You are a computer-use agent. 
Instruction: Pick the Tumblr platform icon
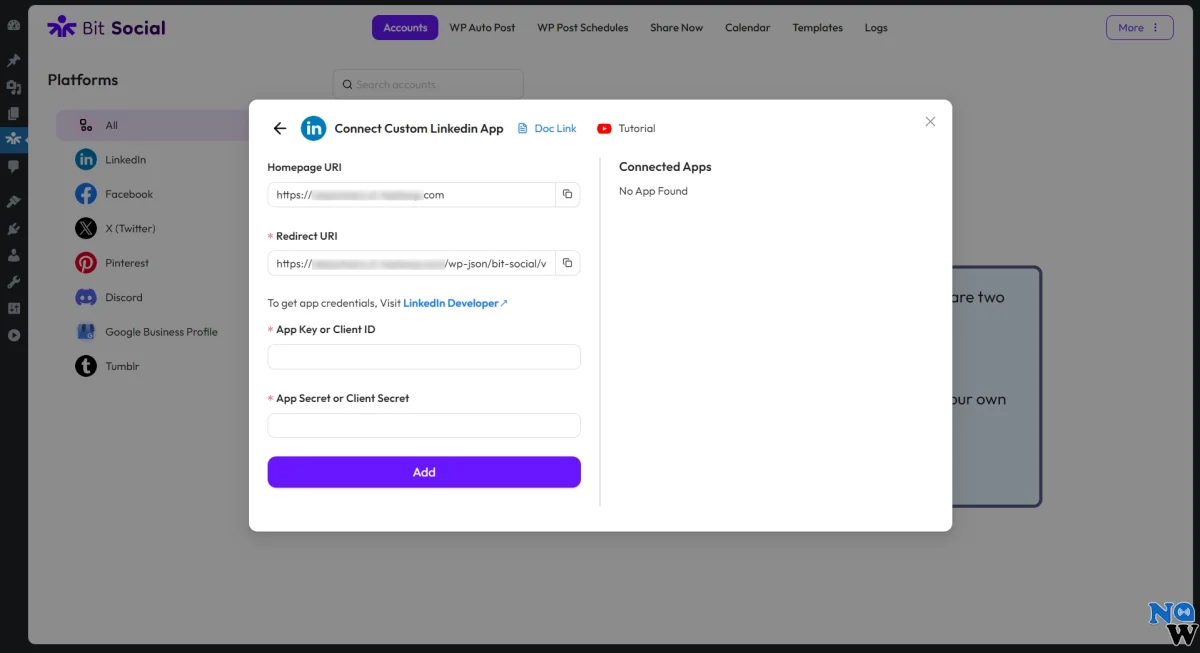87,366
